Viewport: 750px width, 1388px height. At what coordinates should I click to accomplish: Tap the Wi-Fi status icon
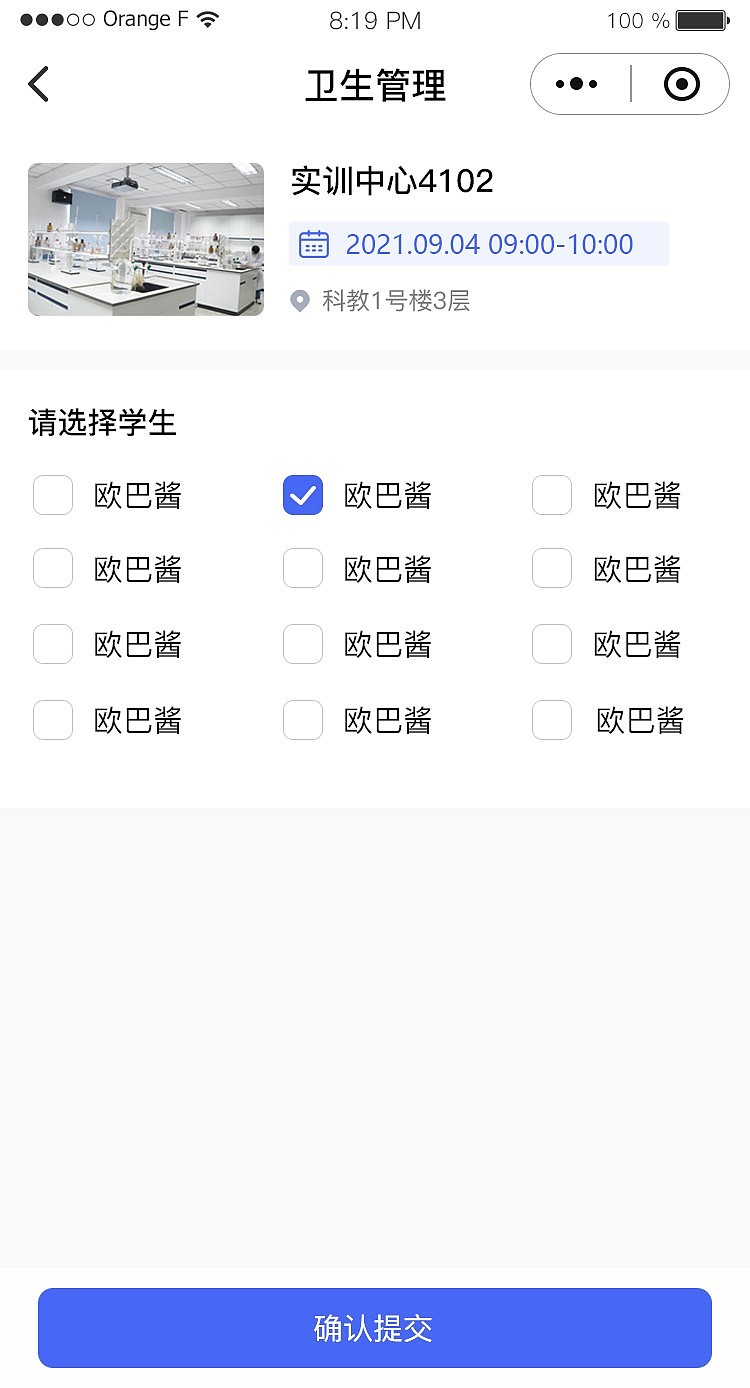tap(208, 20)
